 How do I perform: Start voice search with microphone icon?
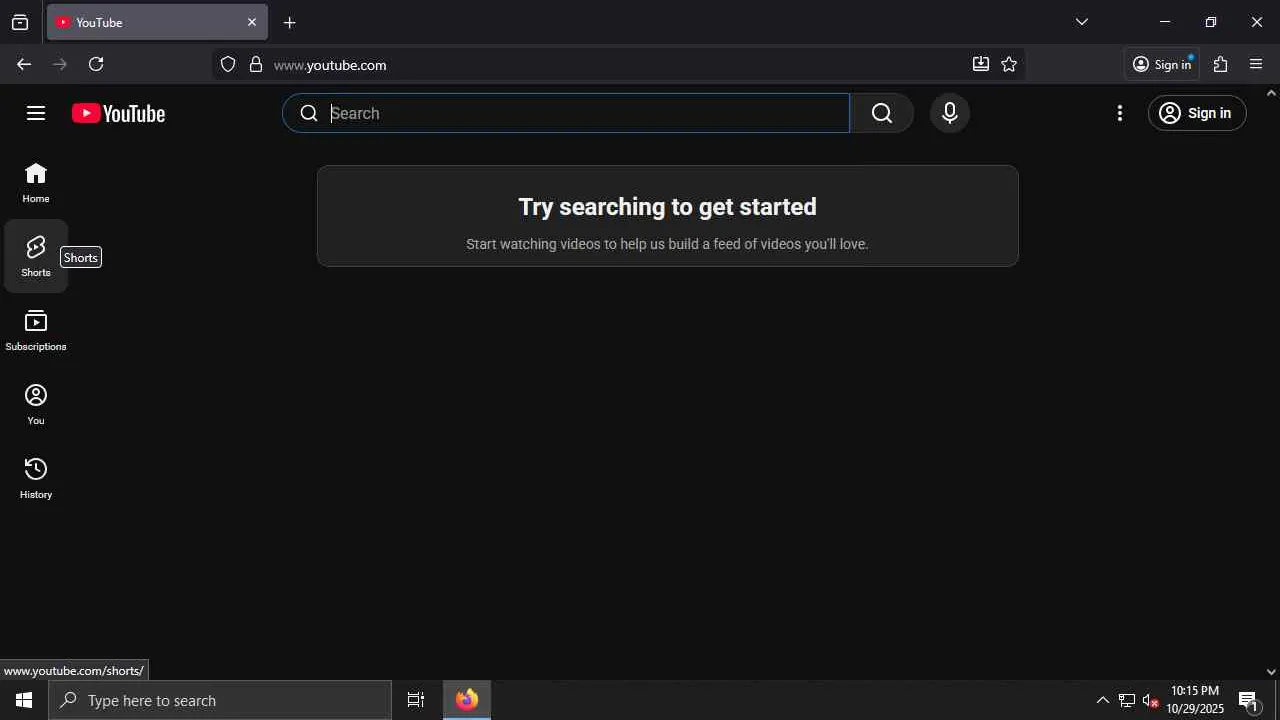pyautogui.click(x=950, y=113)
